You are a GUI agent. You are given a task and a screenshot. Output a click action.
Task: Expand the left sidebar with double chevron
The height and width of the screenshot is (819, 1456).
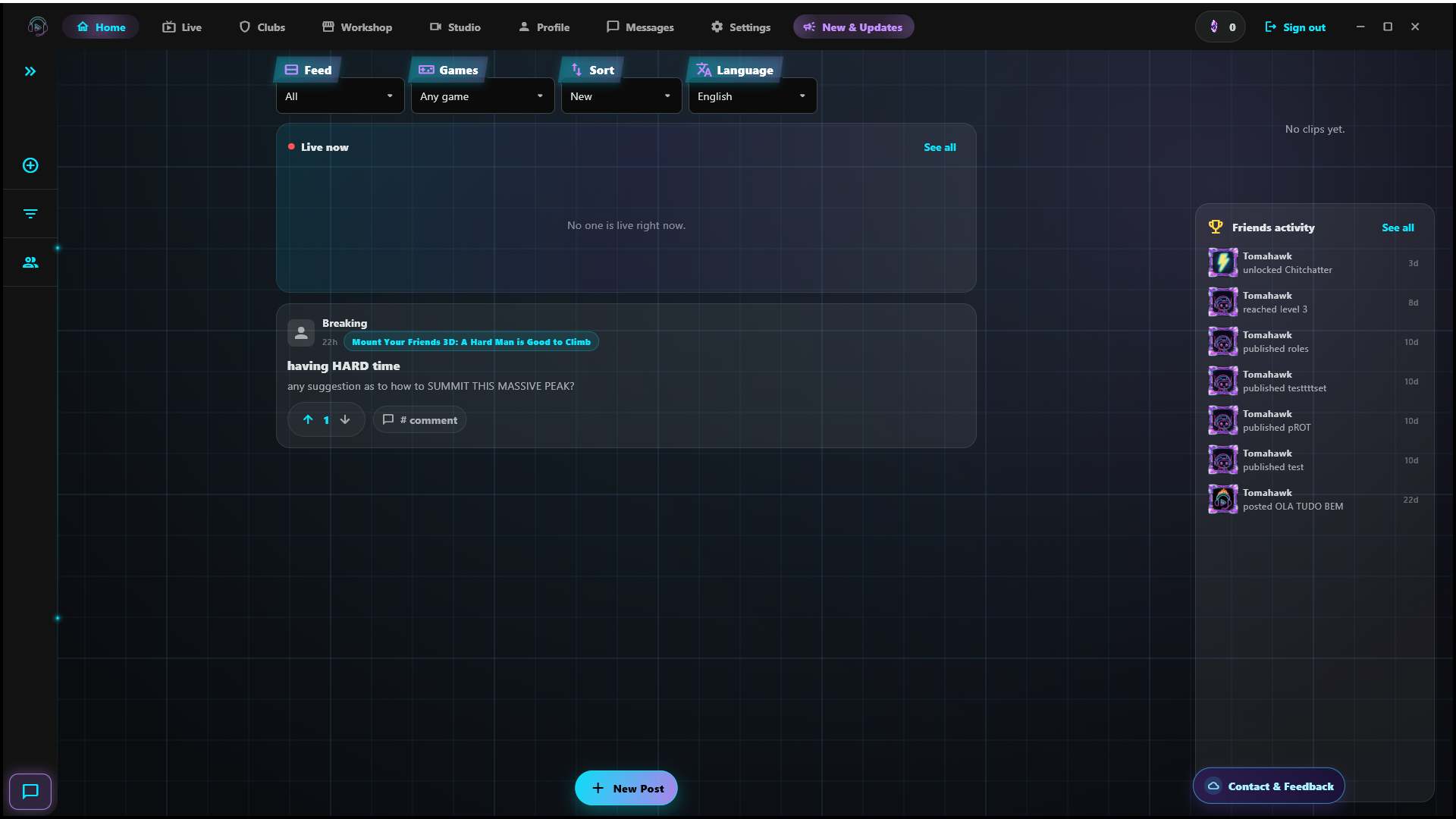coord(30,71)
